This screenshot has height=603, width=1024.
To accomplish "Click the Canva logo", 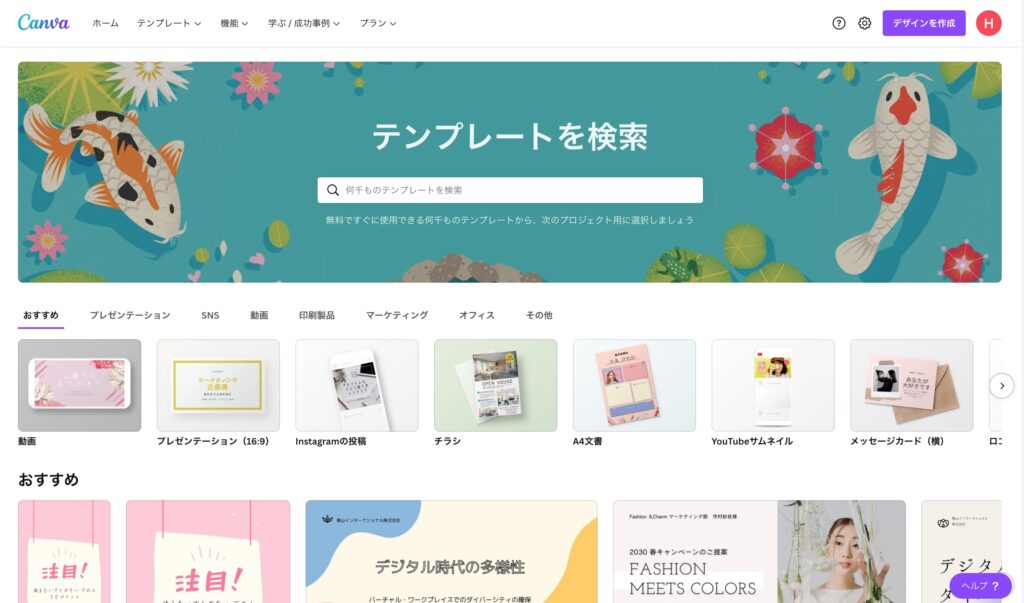I will pyautogui.click(x=43, y=23).
